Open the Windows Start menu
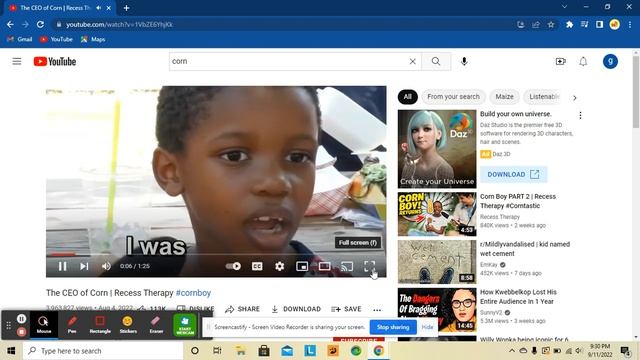Image resolution: width=640 pixels, height=360 pixels. (11, 351)
